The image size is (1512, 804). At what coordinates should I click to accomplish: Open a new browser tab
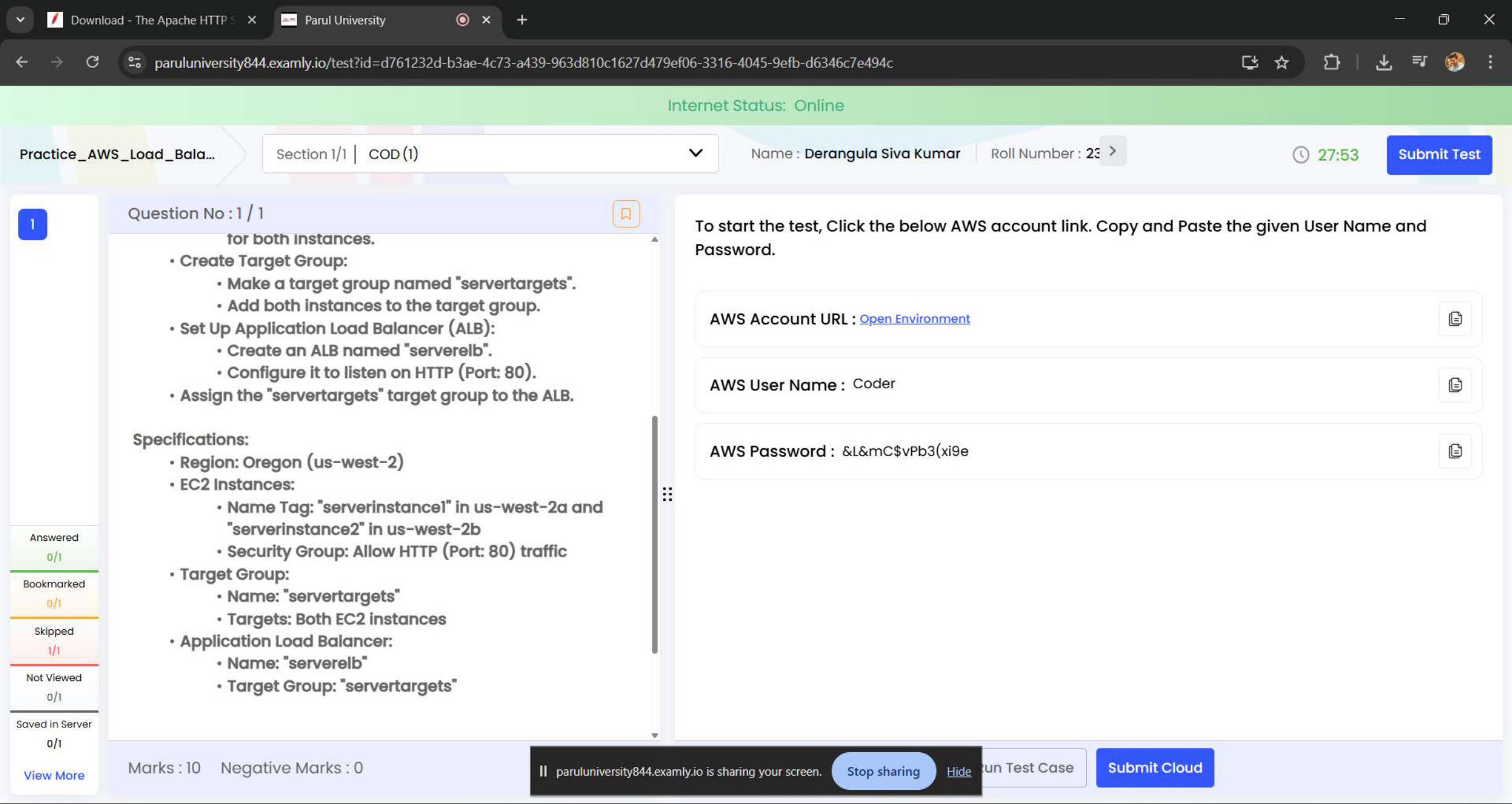pos(522,20)
